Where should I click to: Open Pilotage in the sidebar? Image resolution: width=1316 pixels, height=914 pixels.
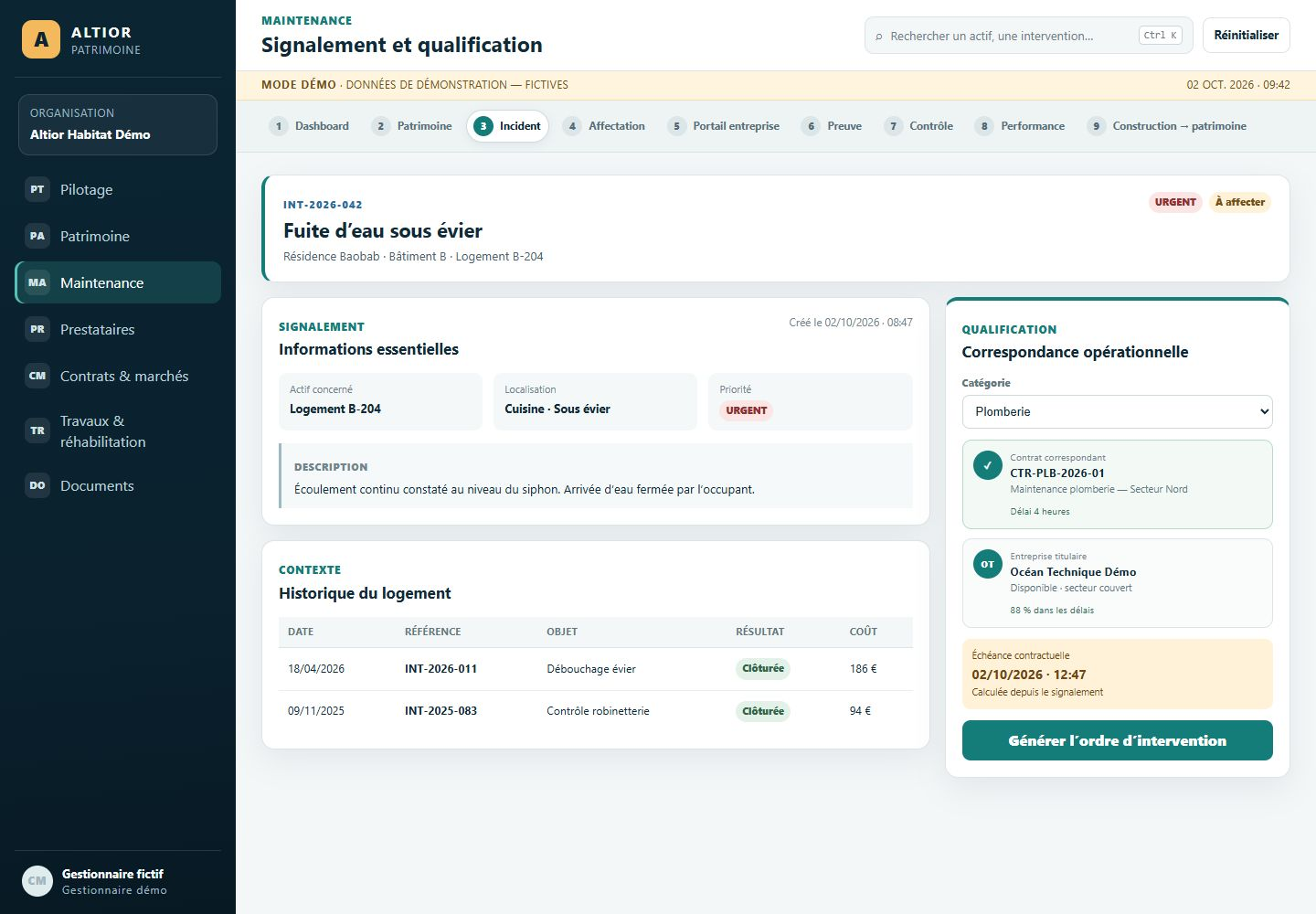coord(118,189)
